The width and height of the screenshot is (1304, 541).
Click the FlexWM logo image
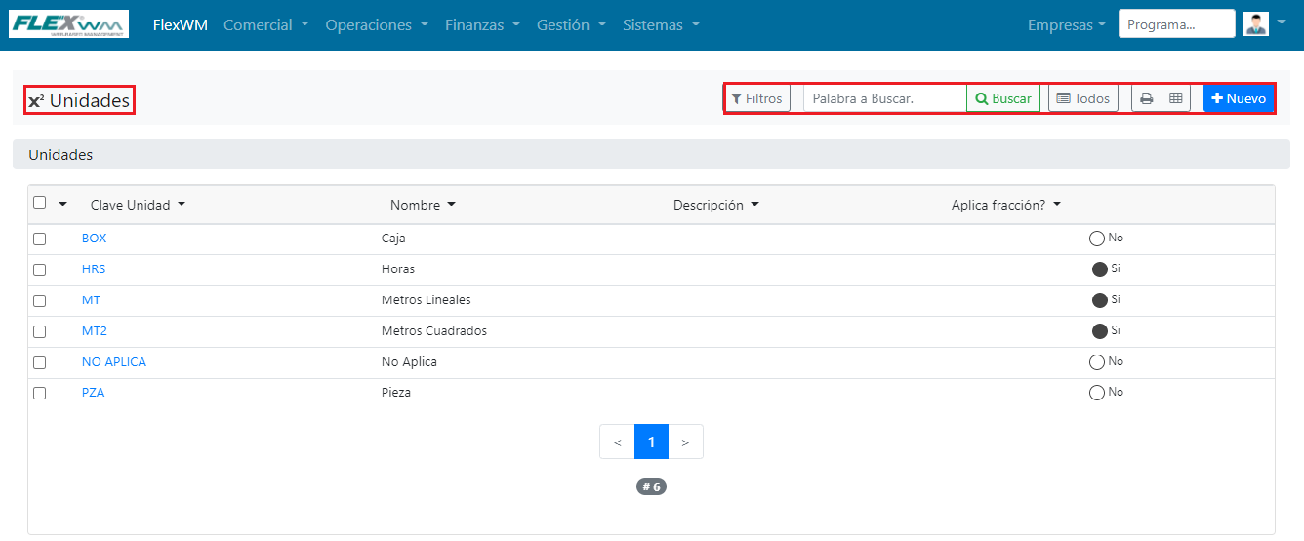click(69, 24)
